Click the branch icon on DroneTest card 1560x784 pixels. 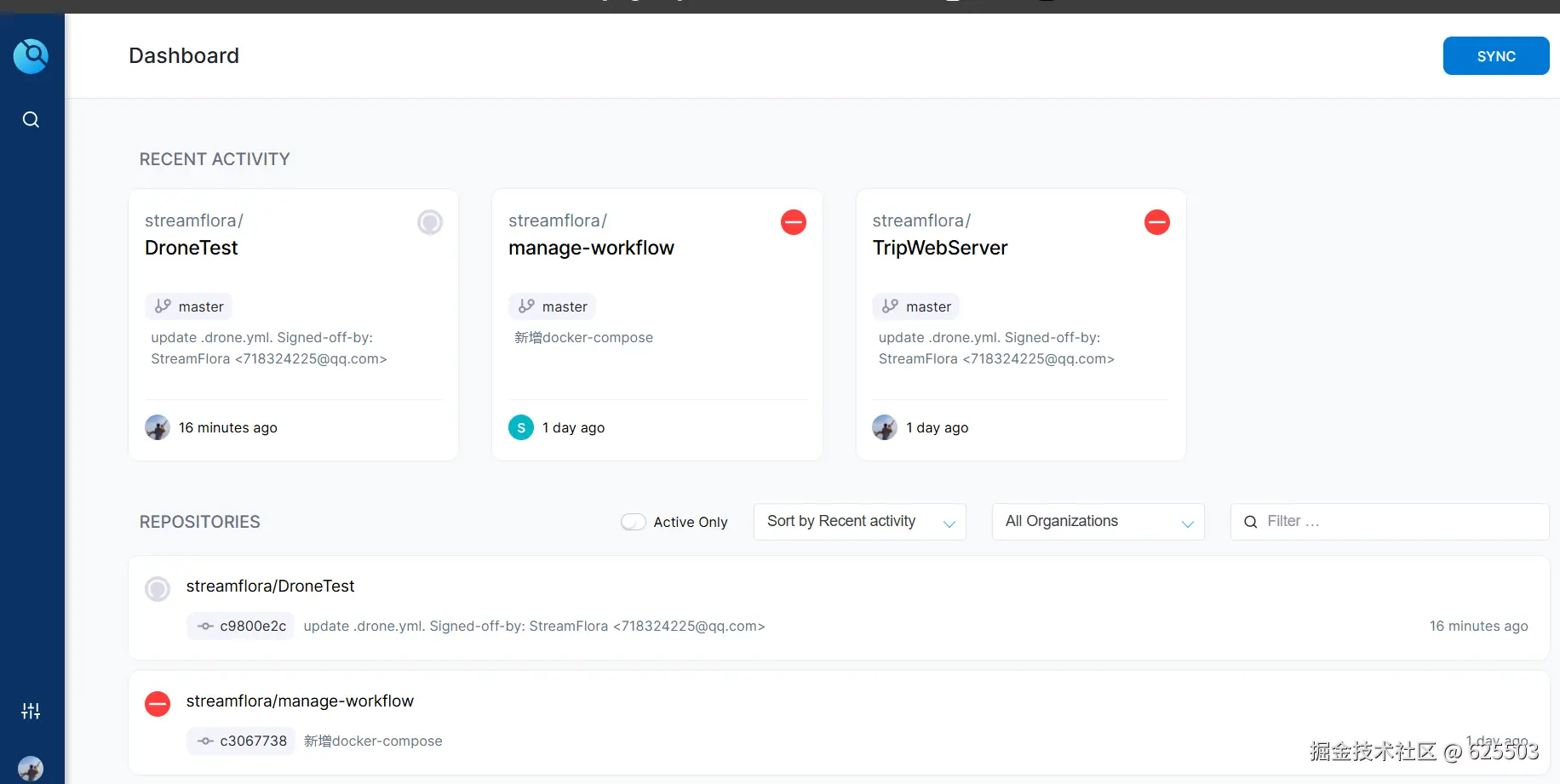[163, 306]
